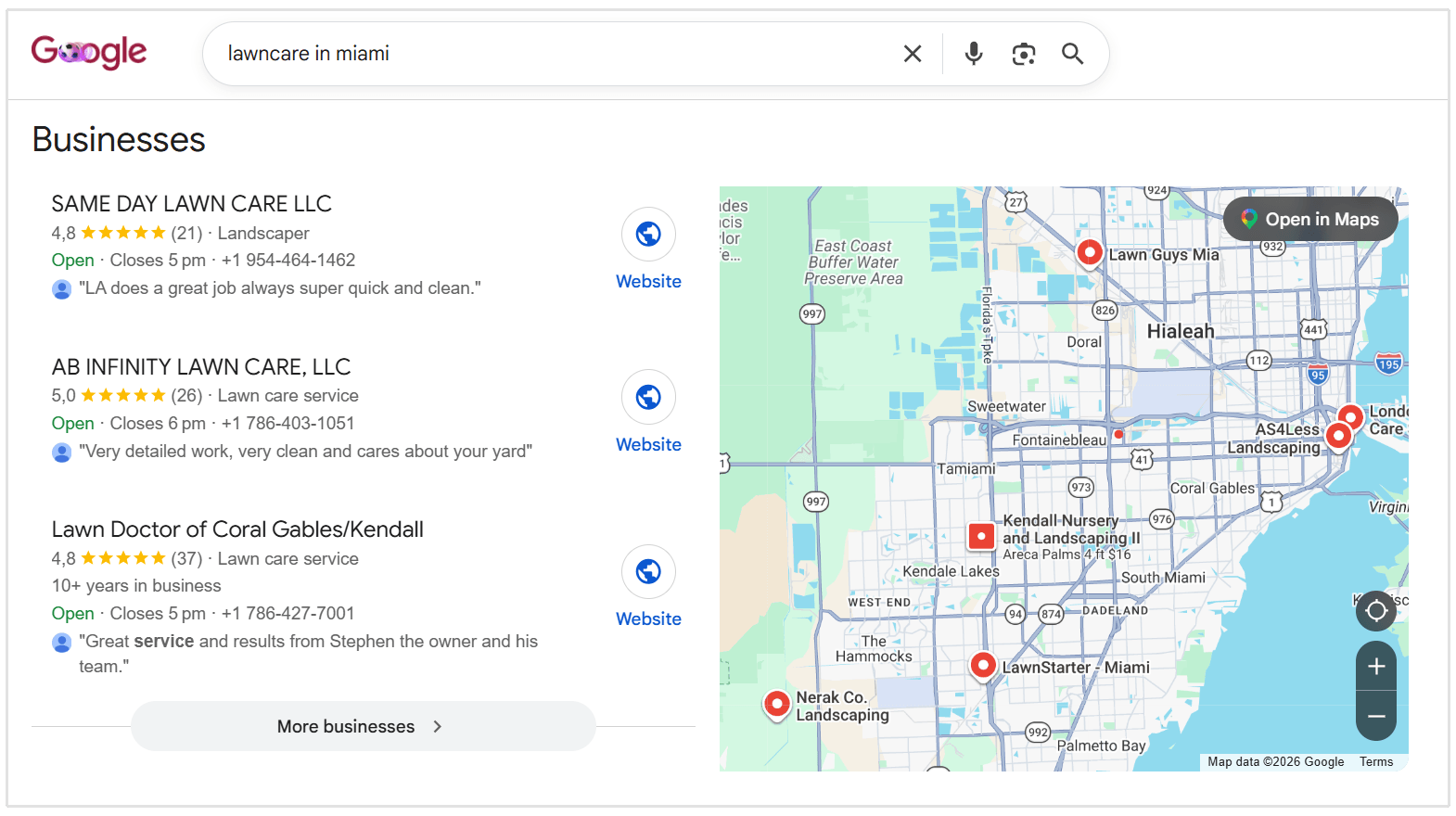Image resolution: width=1456 pixels, height=816 pixels.
Task: Open AB INFINITY LAWN CARE, LLC listing
Action: pyautogui.click(x=201, y=367)
